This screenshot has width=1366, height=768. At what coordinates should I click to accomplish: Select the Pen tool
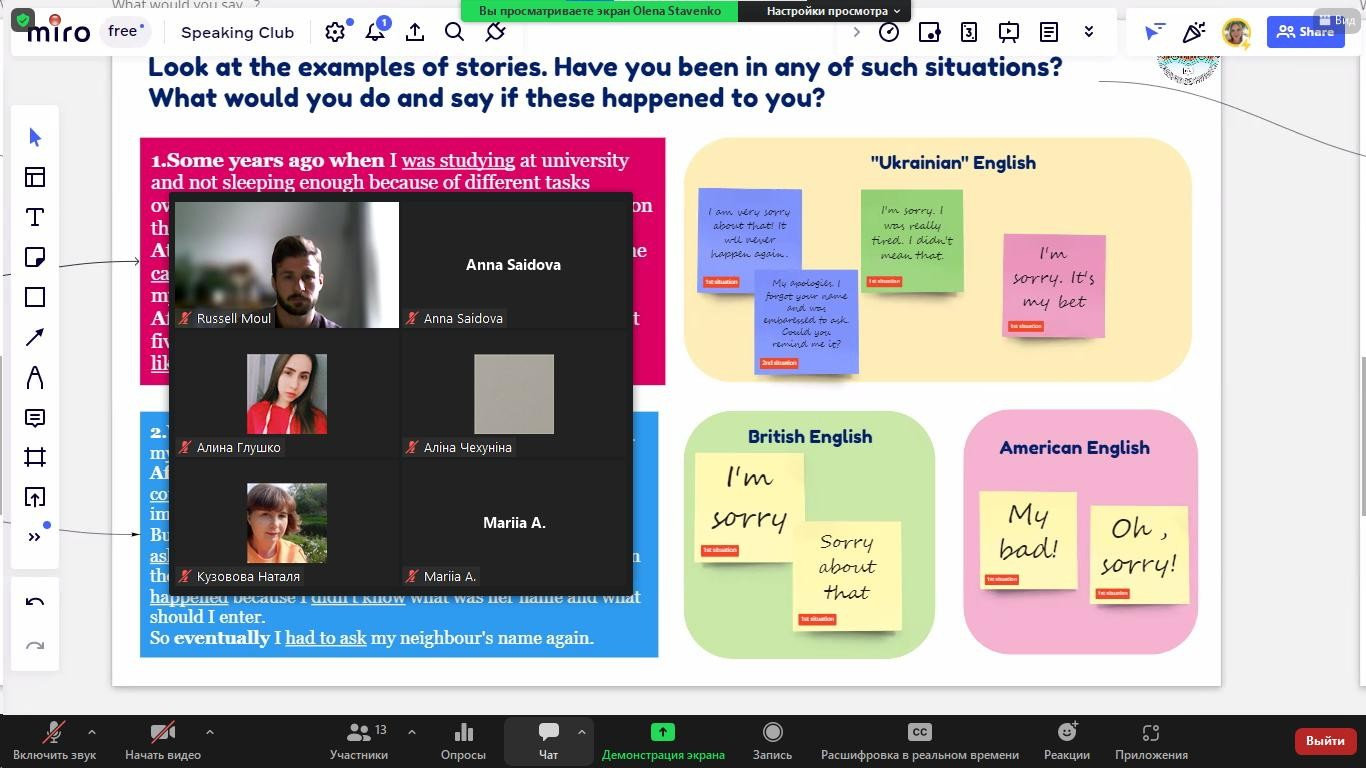tap(35, 377)
